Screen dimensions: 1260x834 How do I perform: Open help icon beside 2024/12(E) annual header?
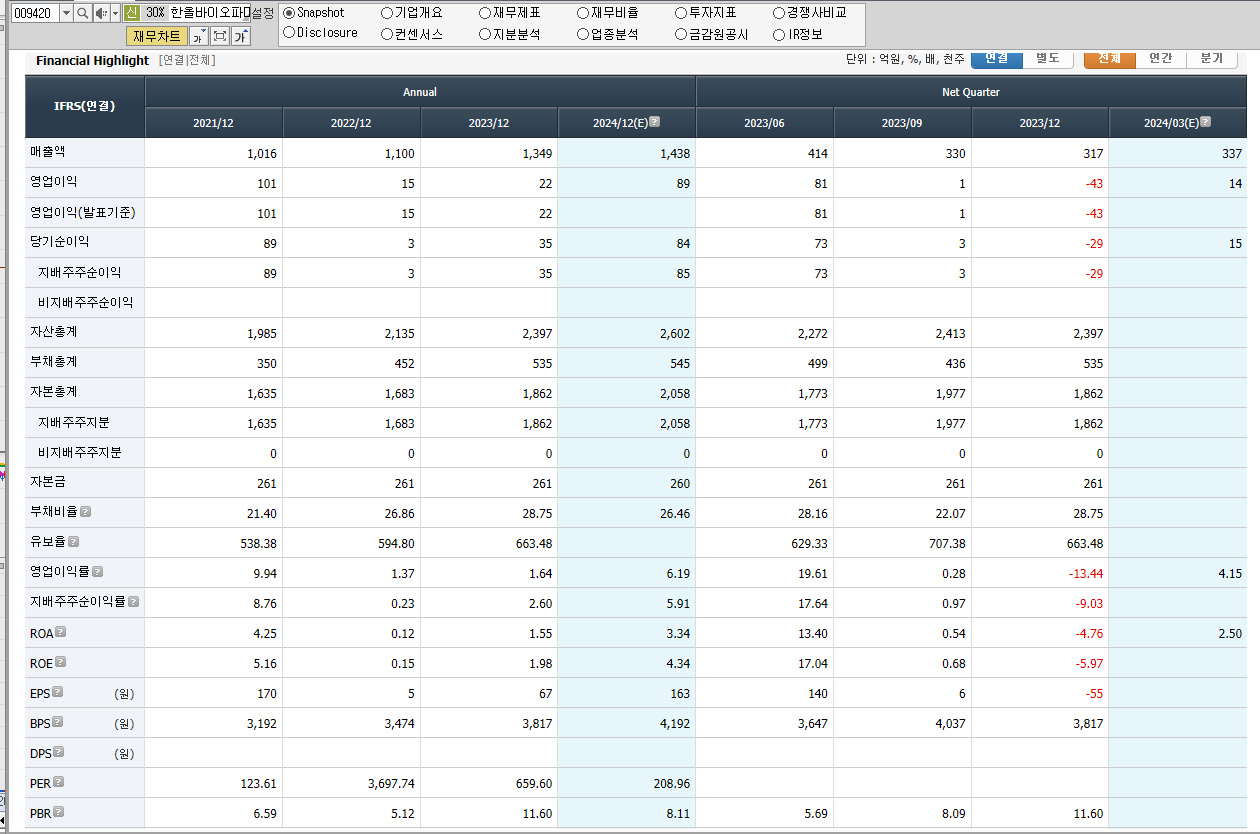pyautogui.click(x=654, y=122)
